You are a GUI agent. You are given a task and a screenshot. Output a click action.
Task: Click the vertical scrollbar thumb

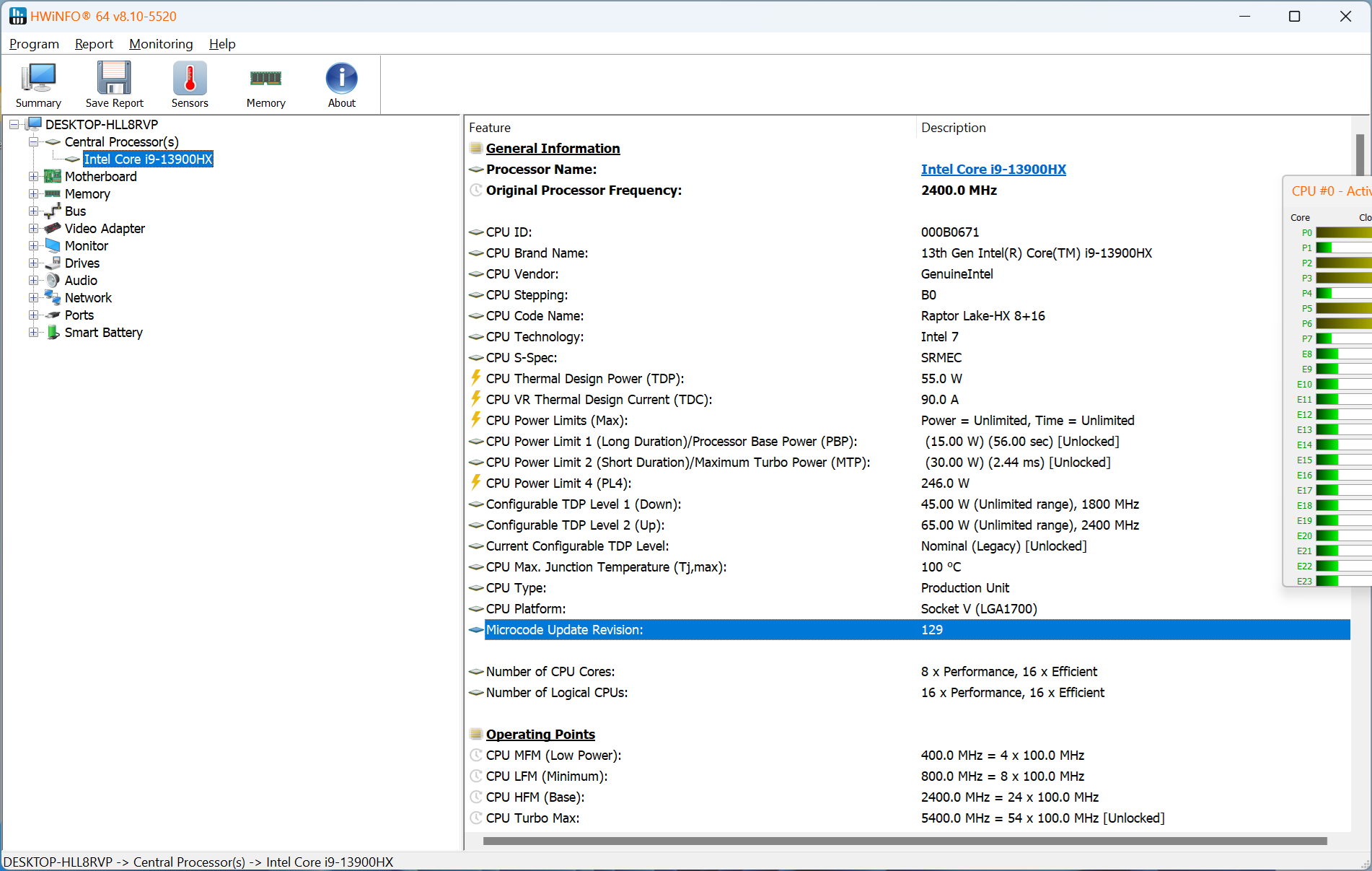pyautogui.click(x=1360, y=154)
